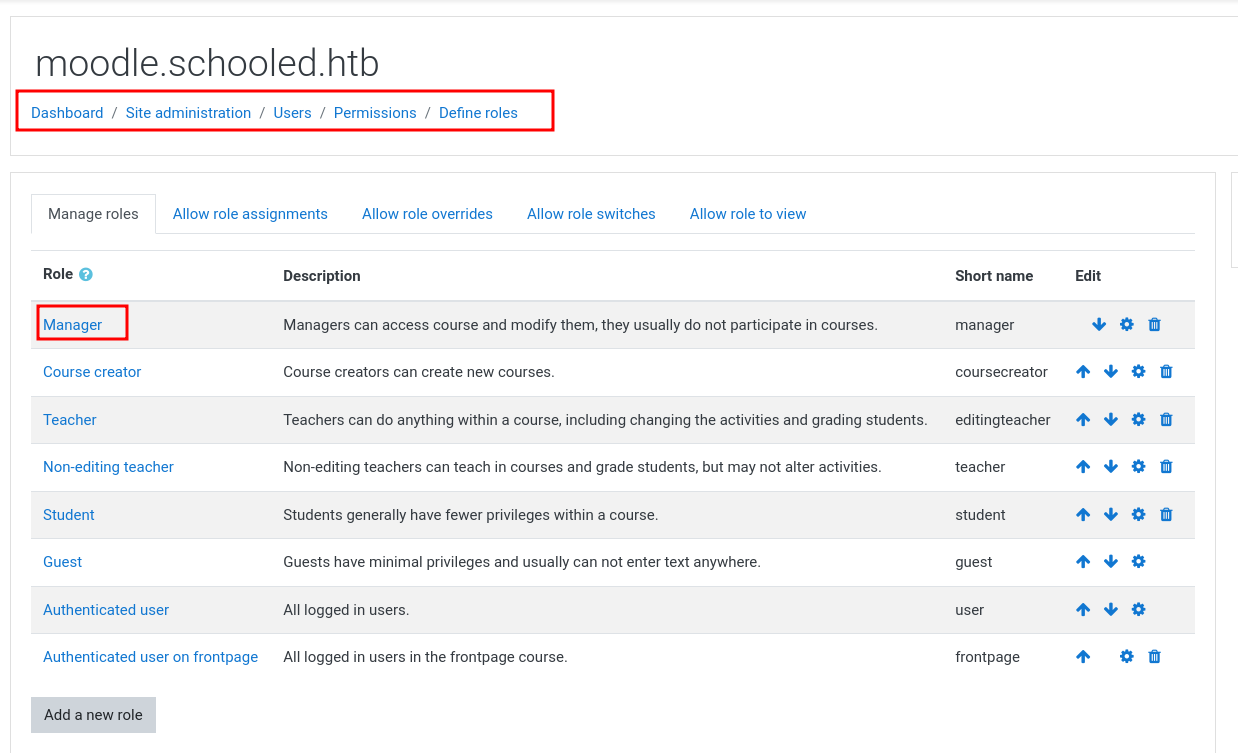This screenshot has width=1238, height=753.
Task: Edit Guest role gear icon
Action: [x=1138, y=562]
